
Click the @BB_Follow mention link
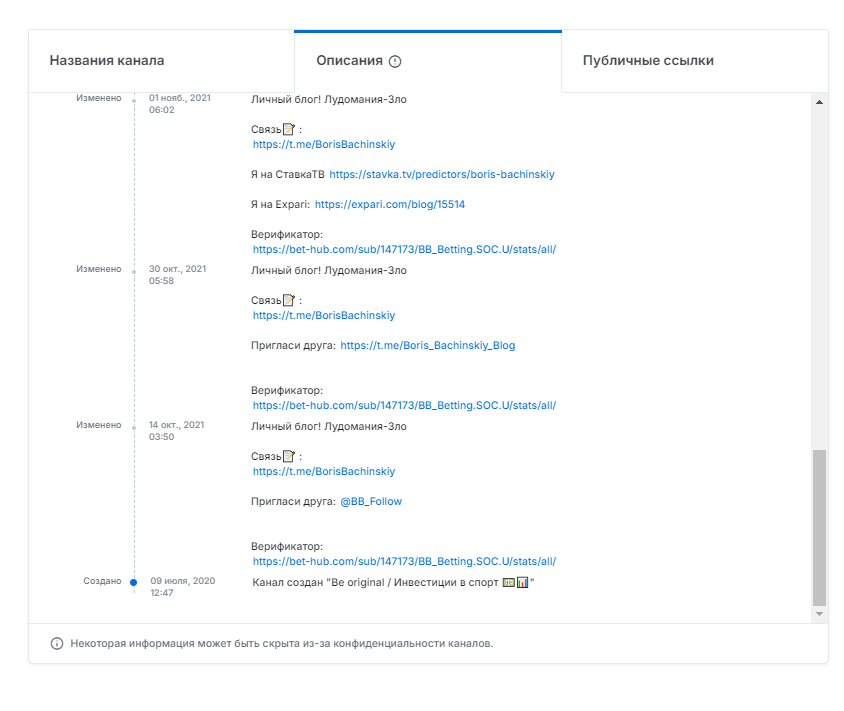[371, 501]
